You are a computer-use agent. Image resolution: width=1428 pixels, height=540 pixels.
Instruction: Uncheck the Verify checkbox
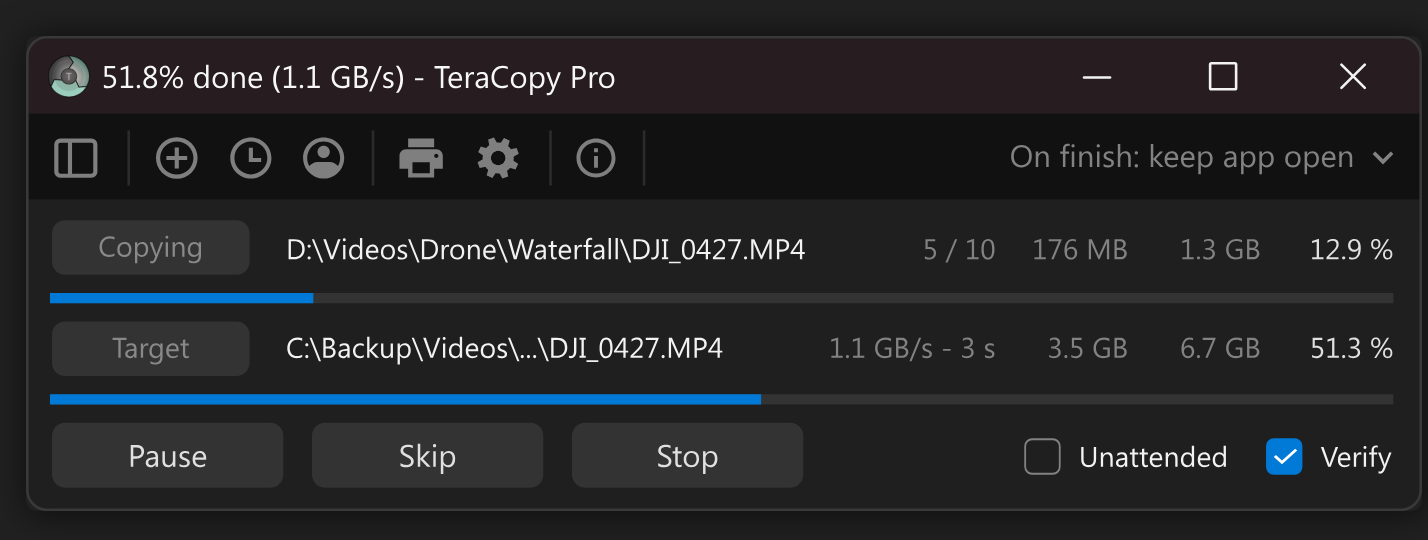[x=1284, y=457]
